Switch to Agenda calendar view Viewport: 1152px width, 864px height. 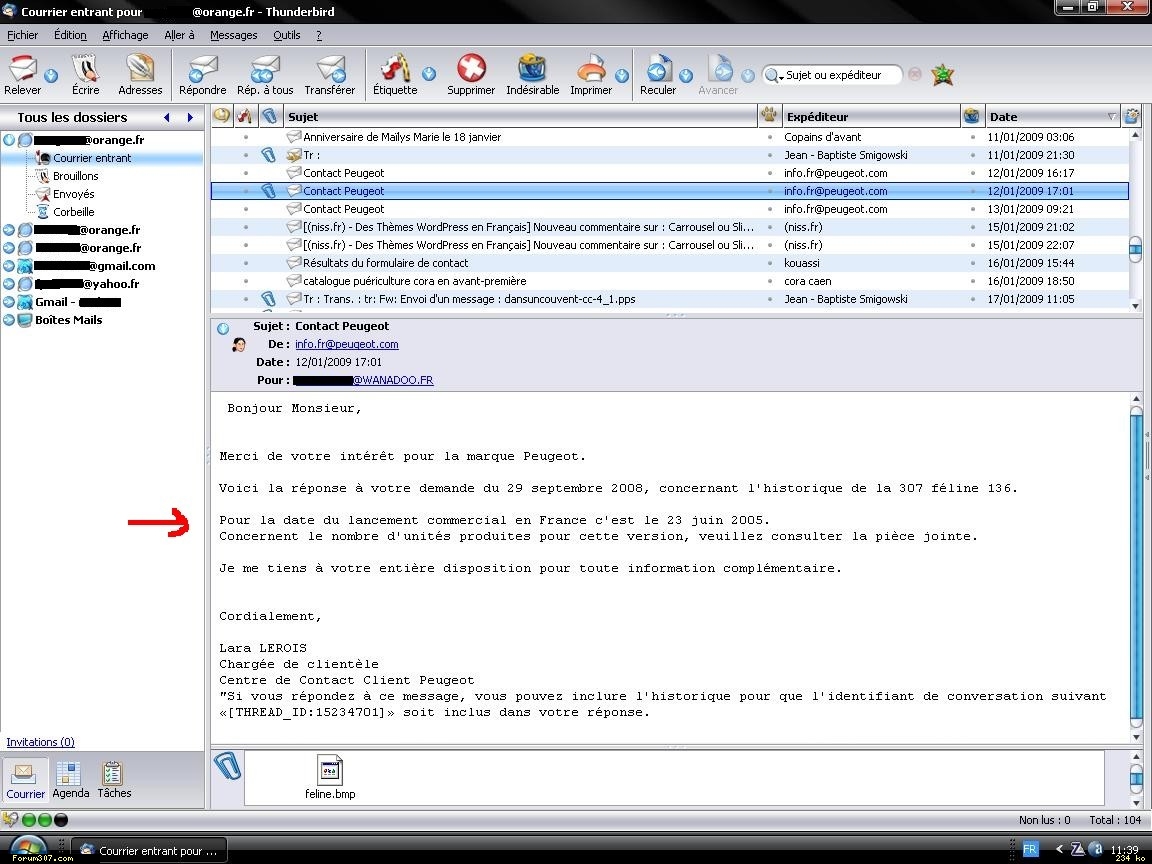71,780
